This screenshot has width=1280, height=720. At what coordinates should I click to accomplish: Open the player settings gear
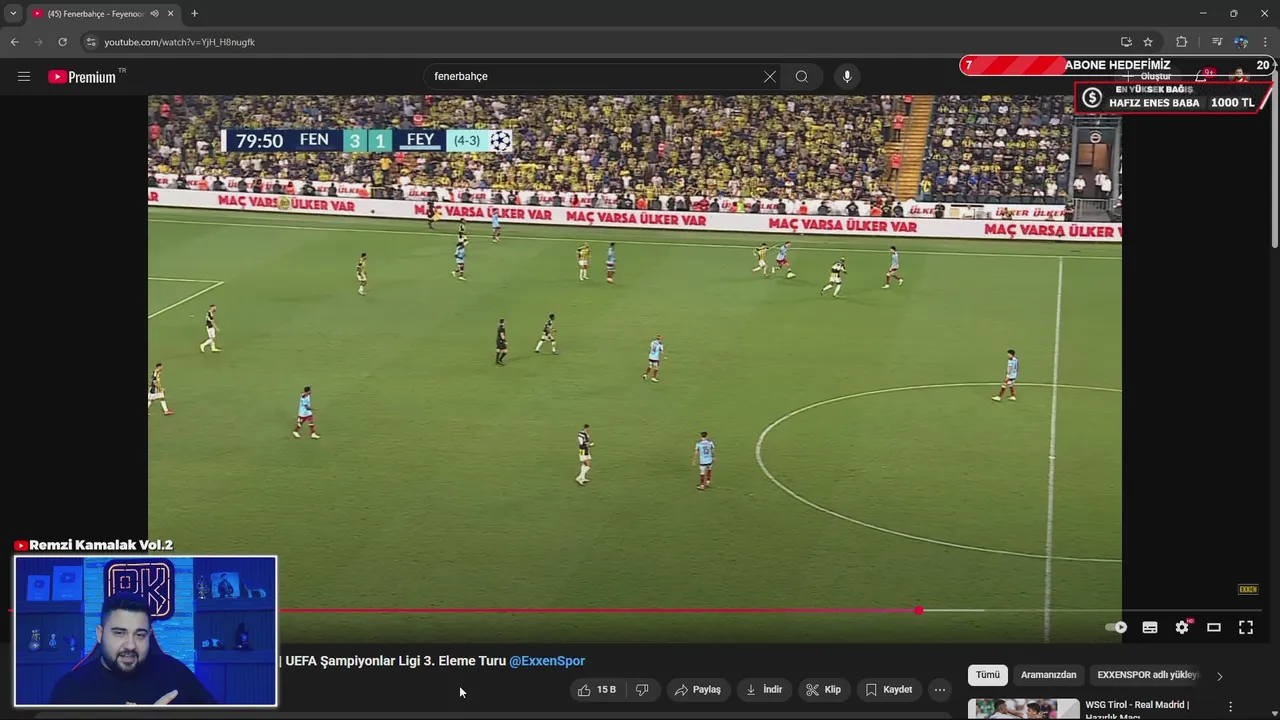point(1182,627)
